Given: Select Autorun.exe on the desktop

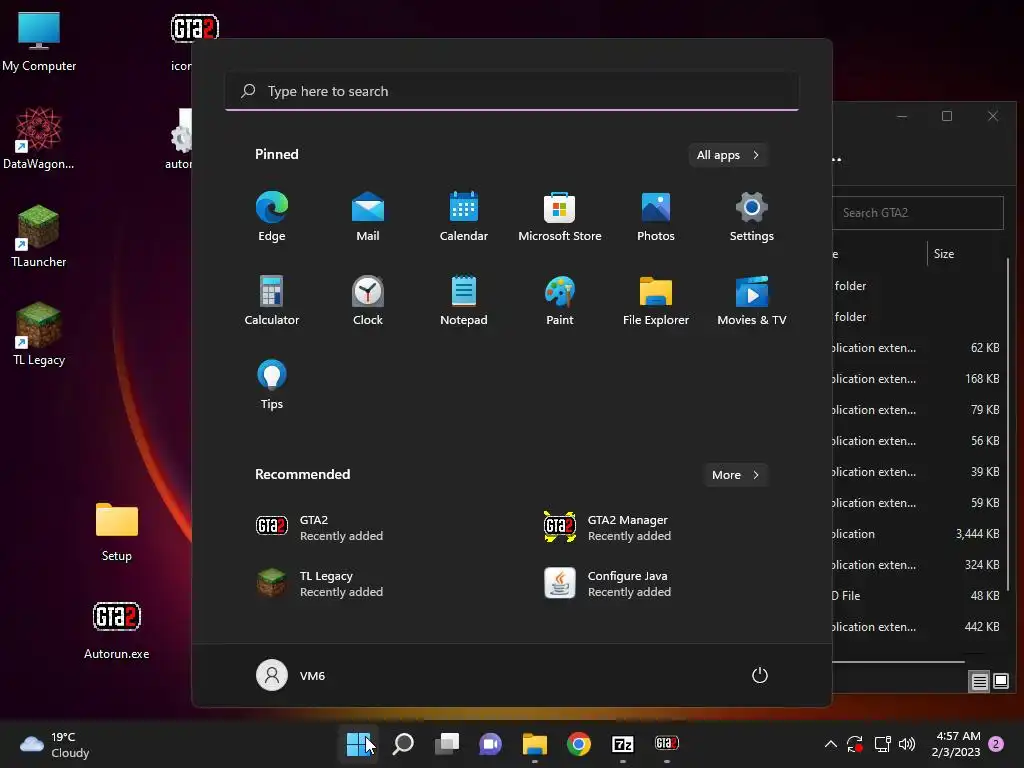Looking at the screenshot, I should pyautogui.click(x=117, y=631).
